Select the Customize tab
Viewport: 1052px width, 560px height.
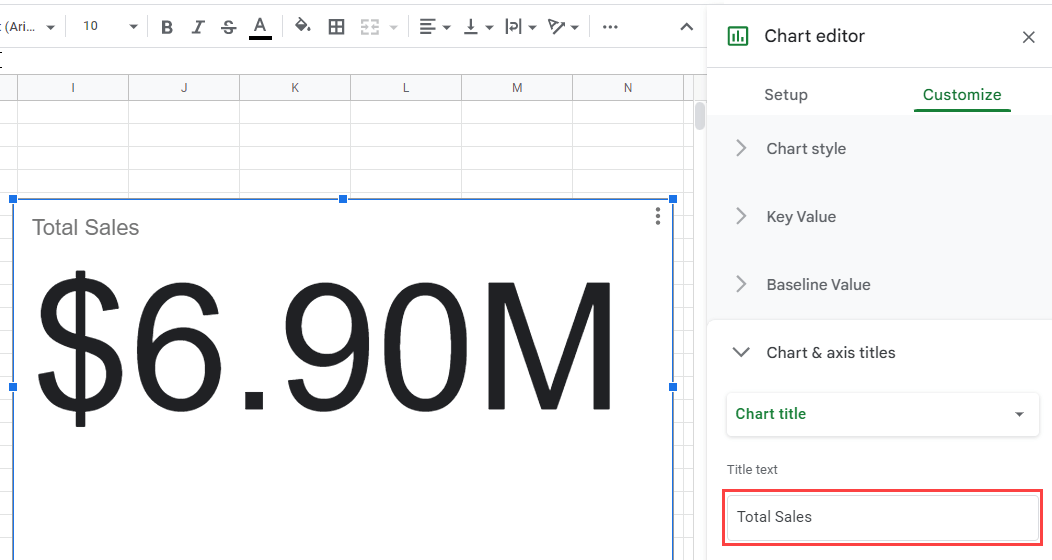[x=962, y=95]
